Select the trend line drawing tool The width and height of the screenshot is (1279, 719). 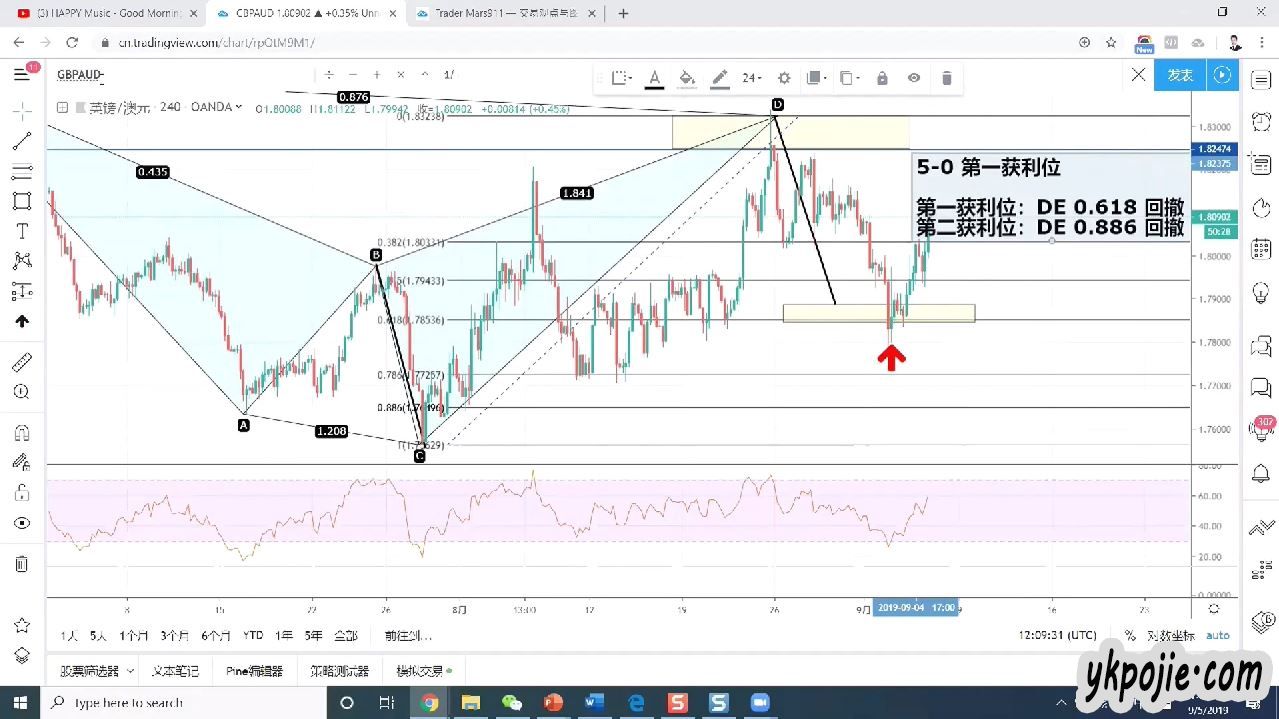pos(22,141)
